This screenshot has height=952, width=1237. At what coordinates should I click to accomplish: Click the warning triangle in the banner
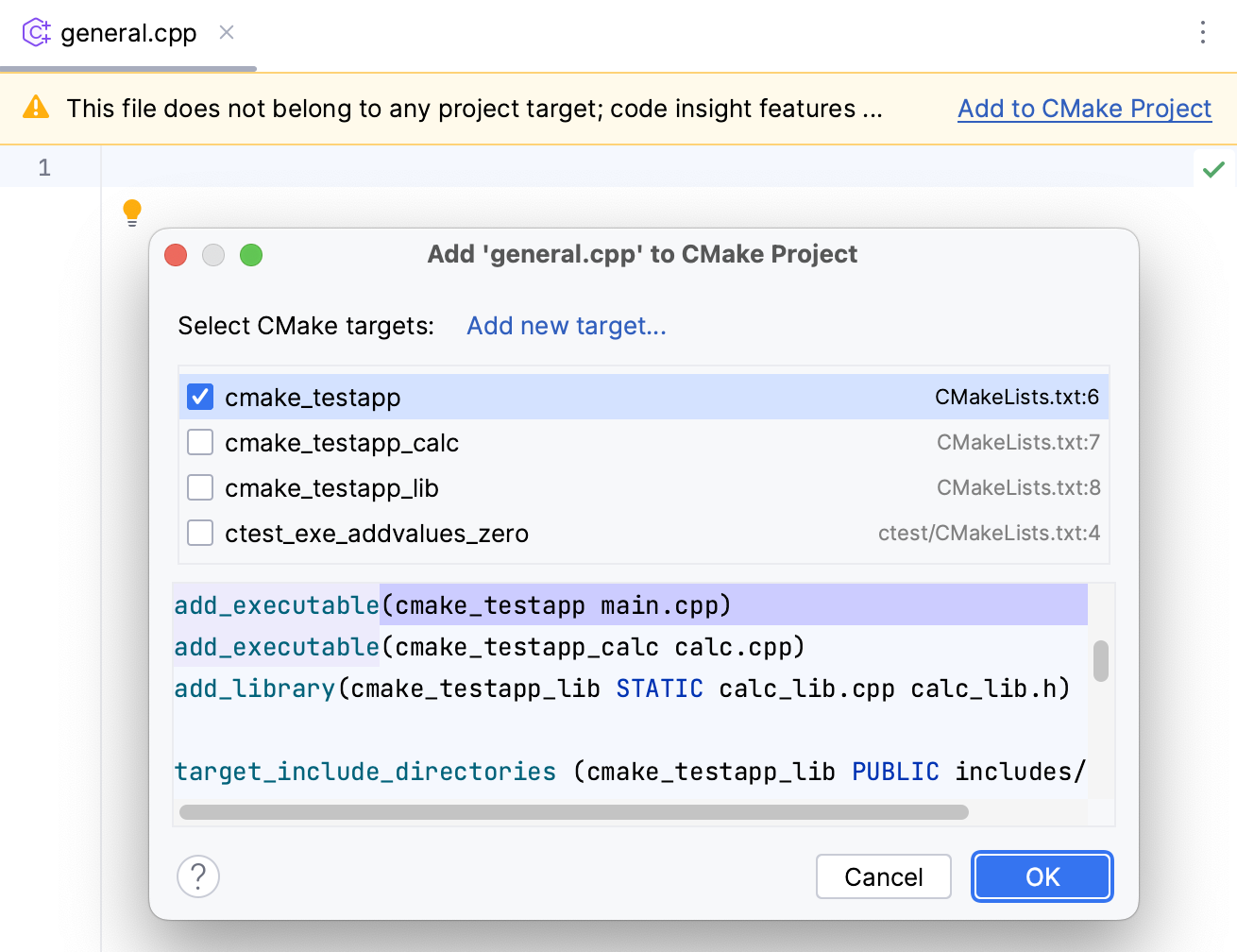click(x=35, y=108)
